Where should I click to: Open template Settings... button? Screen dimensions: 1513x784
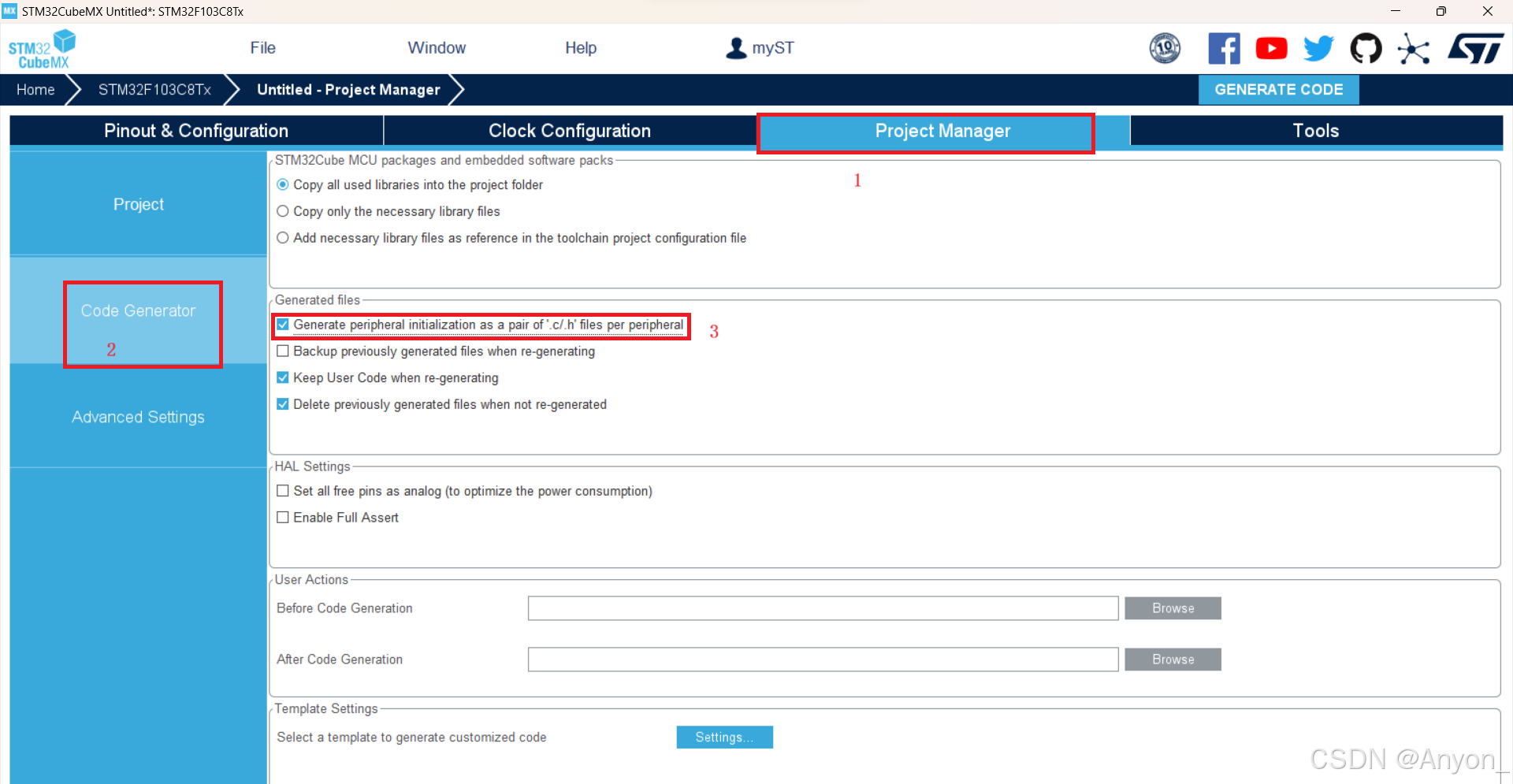pyautogui.click(x=724, y=738)
